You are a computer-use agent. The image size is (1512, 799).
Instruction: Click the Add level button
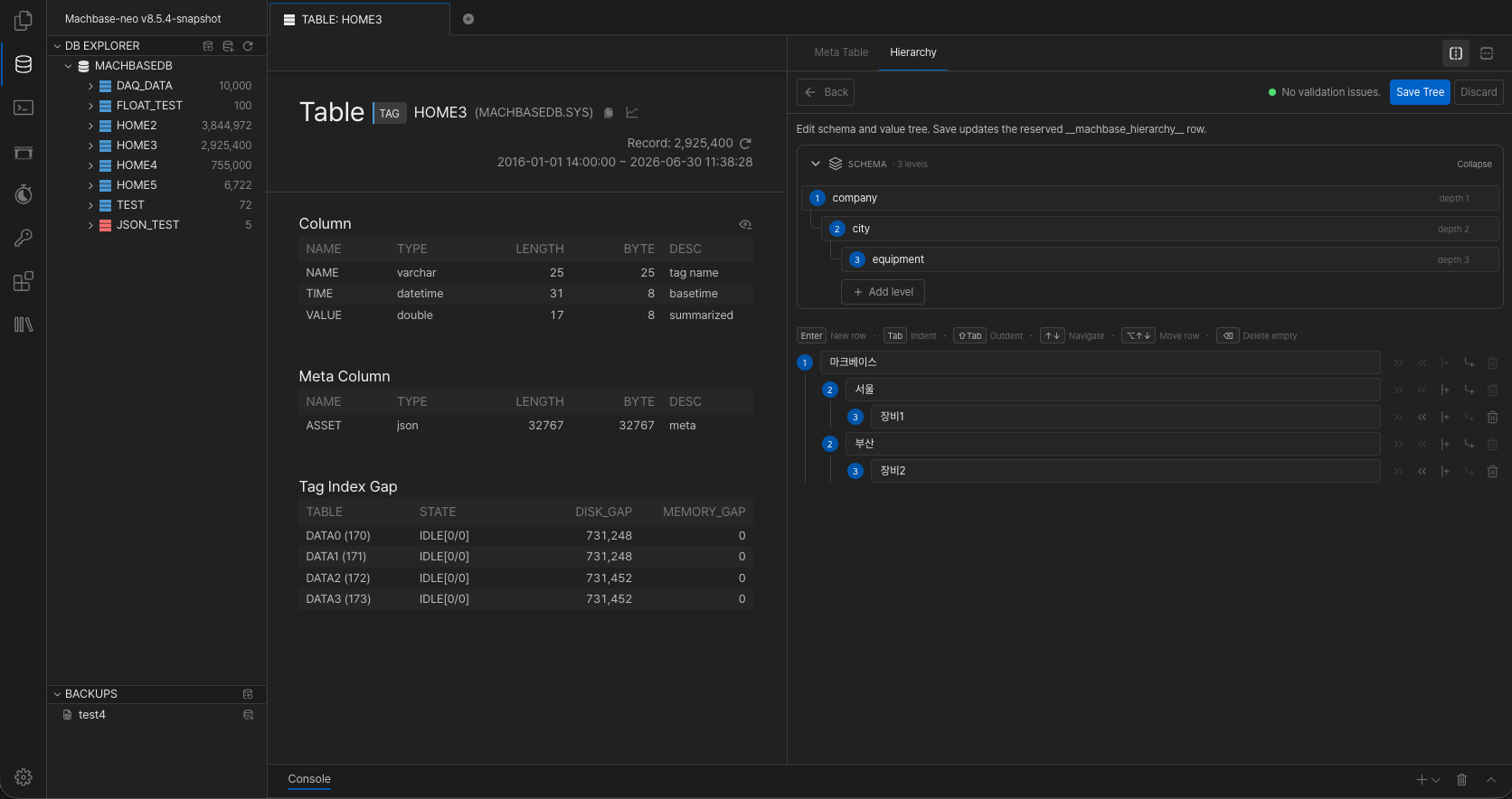click(x=883, y=292)
